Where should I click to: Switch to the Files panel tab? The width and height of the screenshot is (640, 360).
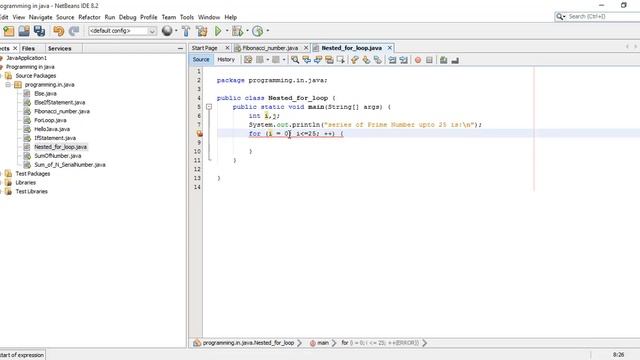click(28, 48)
